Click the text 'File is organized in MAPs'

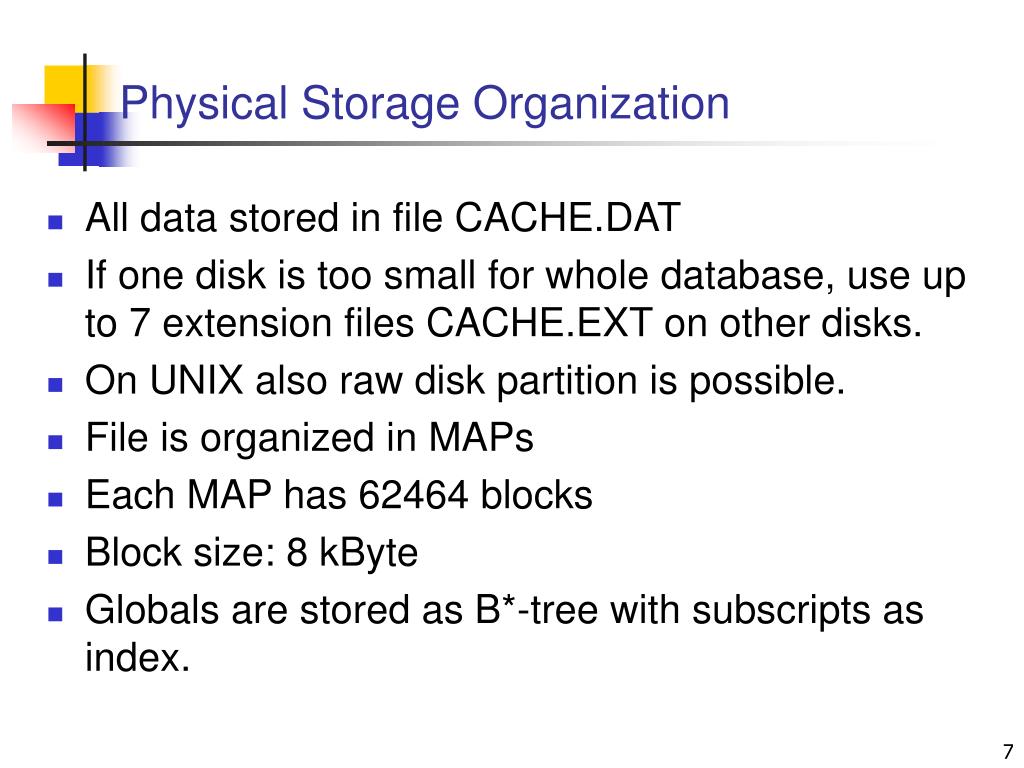coord(310,439)
